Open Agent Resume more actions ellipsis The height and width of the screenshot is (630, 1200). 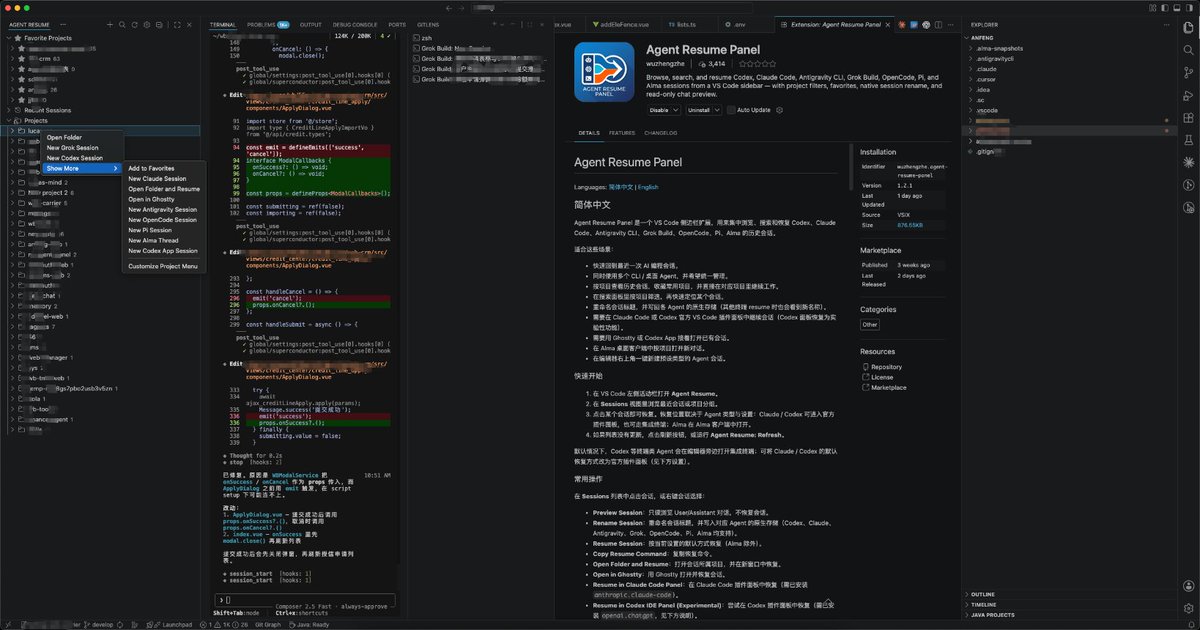[x=63, y=24]
